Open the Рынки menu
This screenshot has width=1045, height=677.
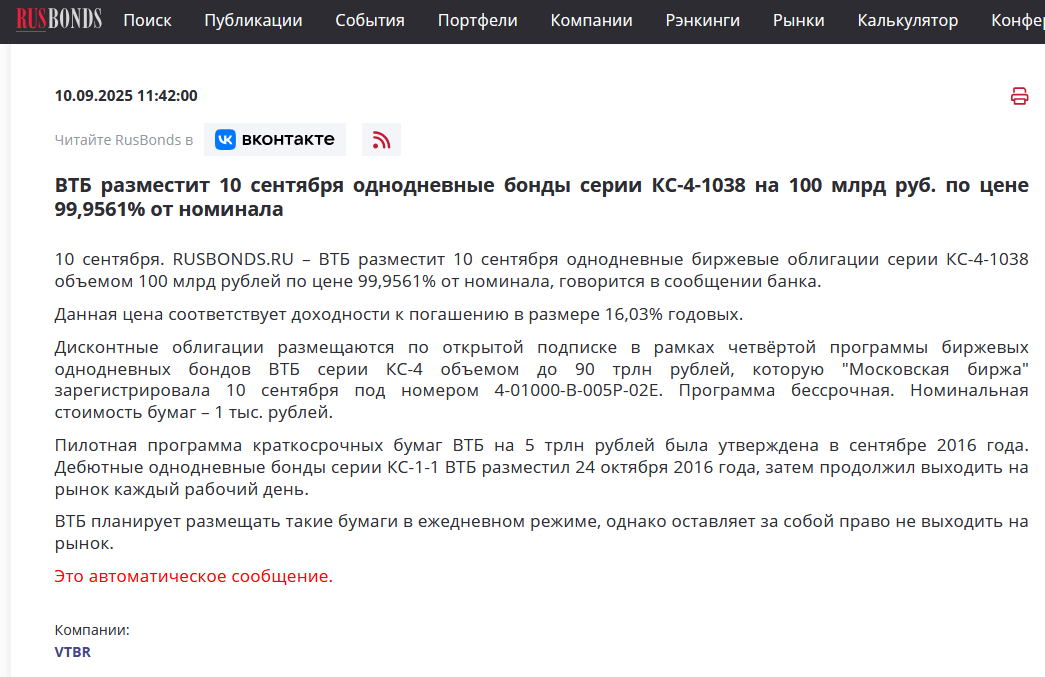point(798,21)
